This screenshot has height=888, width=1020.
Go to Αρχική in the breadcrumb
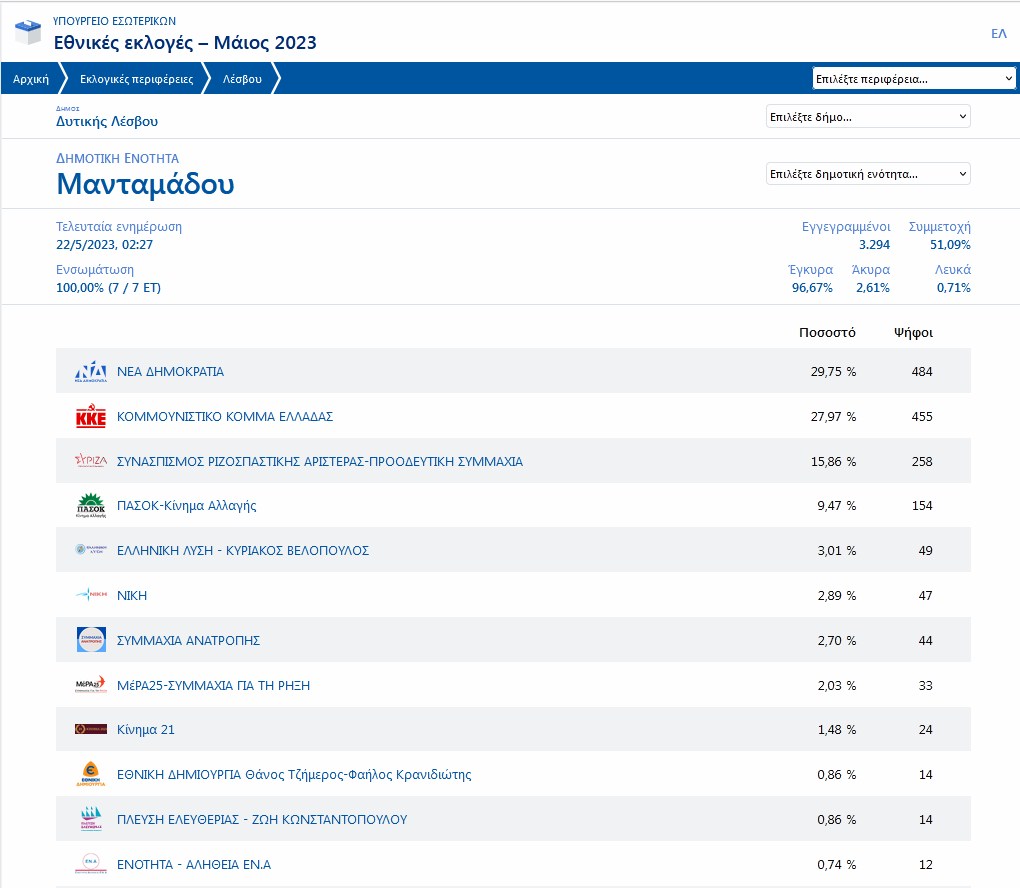31,79
